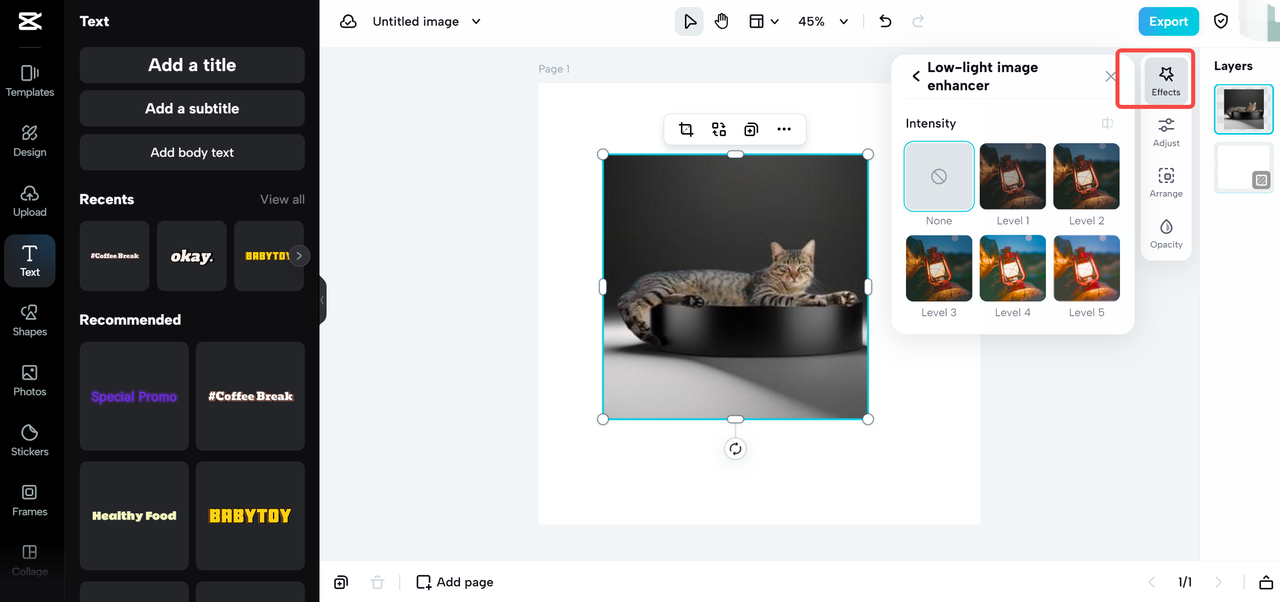The height and width of the screenshot is (602, 1280).
Task: Go back from Low-light image enhancer
Action: 915,76
